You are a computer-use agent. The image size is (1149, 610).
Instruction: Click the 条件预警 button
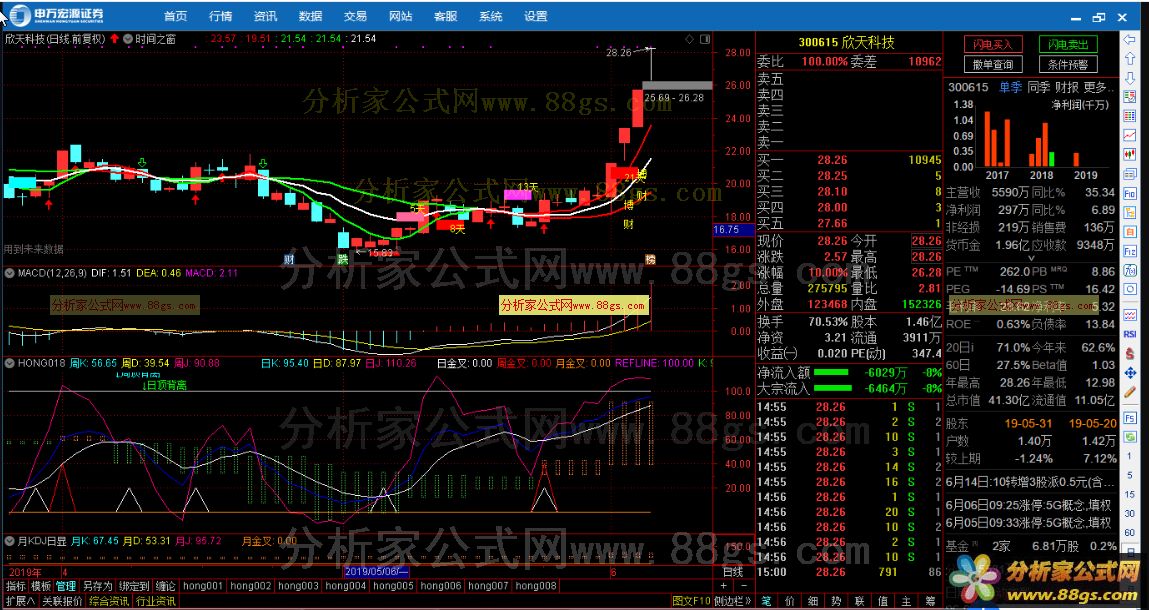[1068, 65]
